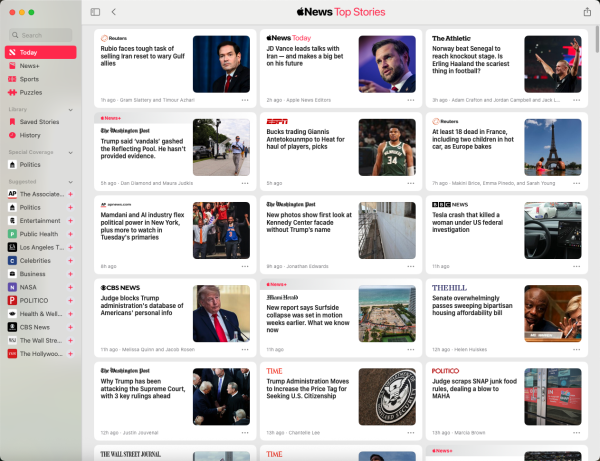Image resolution: width=600 pixels, height=461 pixels.
Task: Open more options for SNAP junk food story
Action: click(576, 433)
